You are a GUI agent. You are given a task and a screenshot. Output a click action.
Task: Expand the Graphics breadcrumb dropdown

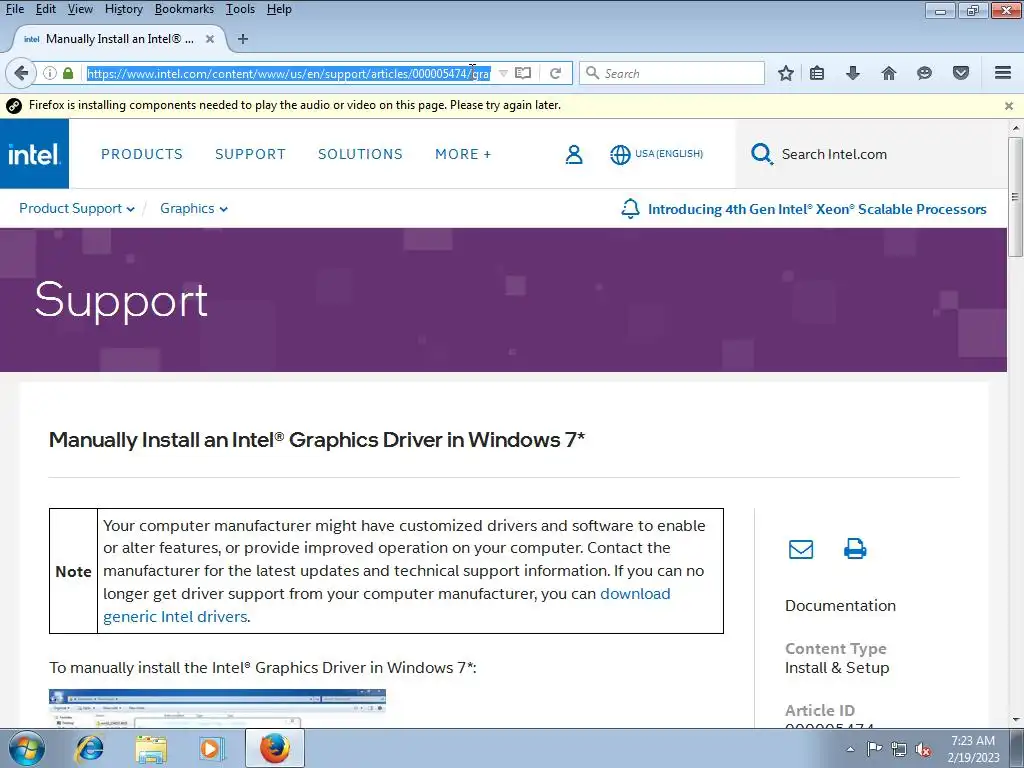(194, 208)
